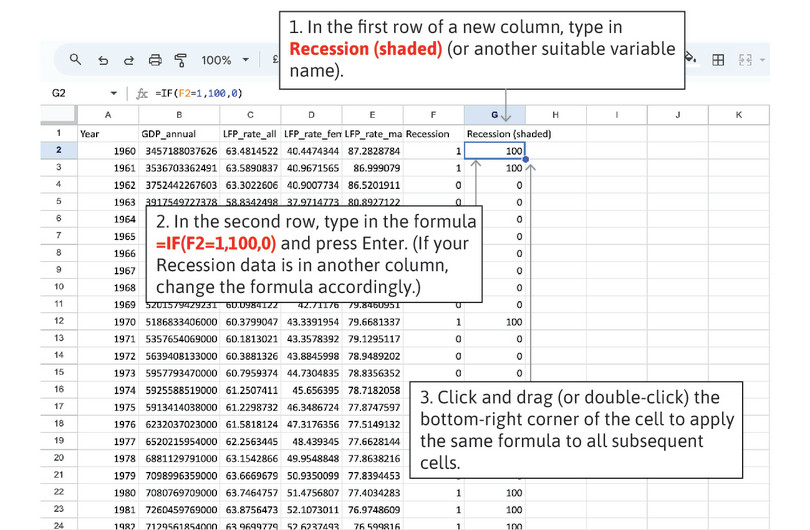Select column K header
Viewport: 810px width, 530px height.
click(x=738, y=115)
